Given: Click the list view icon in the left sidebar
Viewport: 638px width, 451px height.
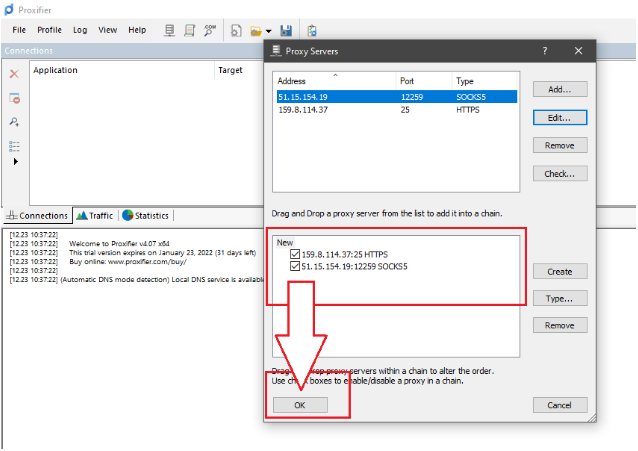Looking at the screenshot, I should click(14, 146).
